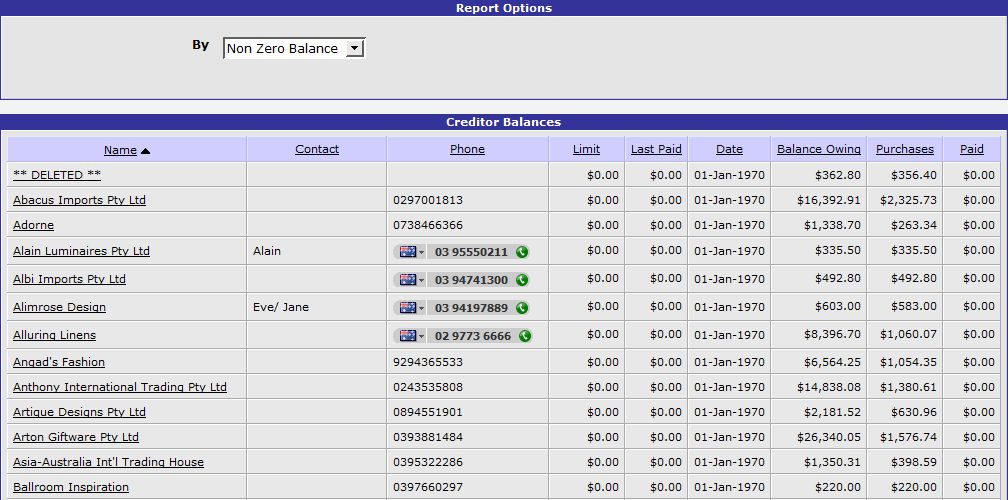
Task: Open Abacus Imports Pty Ltd creditor
Action: coord(79,200)
